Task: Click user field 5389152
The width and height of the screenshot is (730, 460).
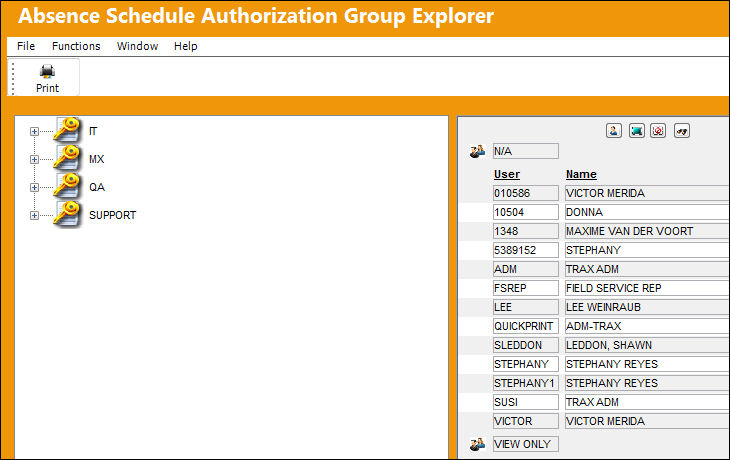Action: 526,250
